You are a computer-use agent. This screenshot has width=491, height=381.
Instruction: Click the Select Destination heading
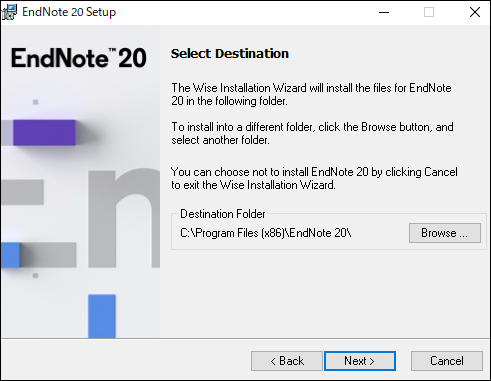tap(230, 53)
